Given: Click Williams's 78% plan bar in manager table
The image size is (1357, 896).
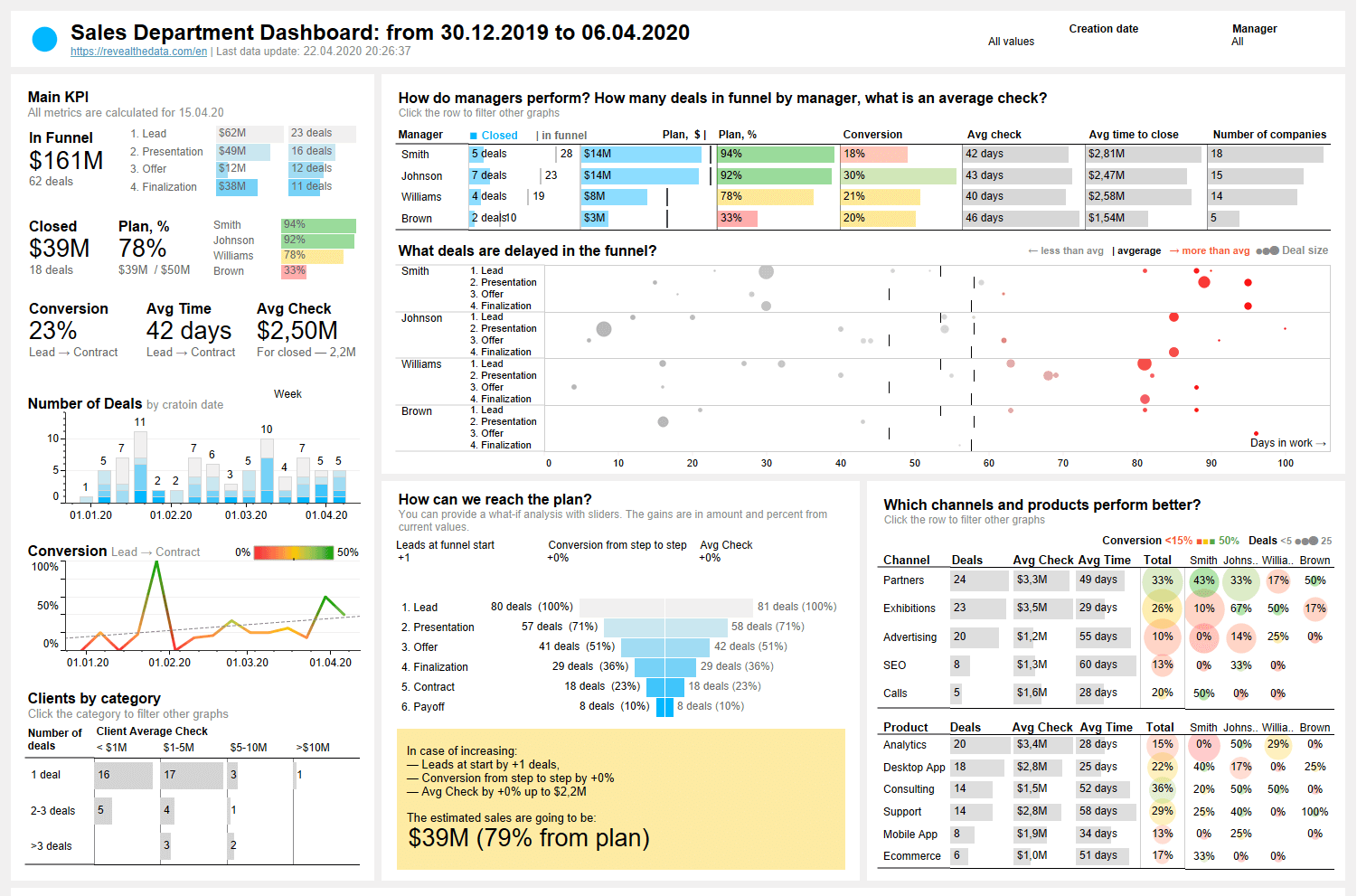Looking at the screenshot, I should coord(766,196).
